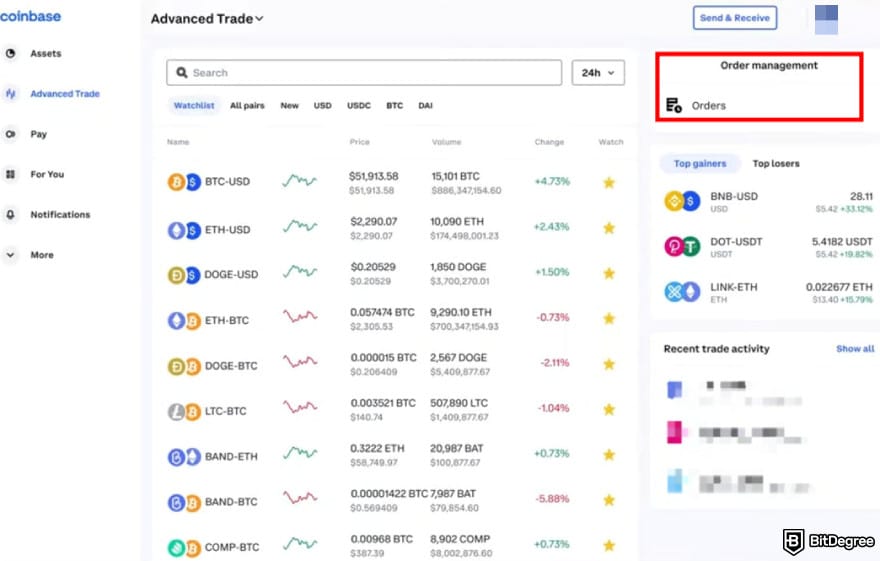
Task: Switch to the Watchlist tab
Action: (194, 105)
